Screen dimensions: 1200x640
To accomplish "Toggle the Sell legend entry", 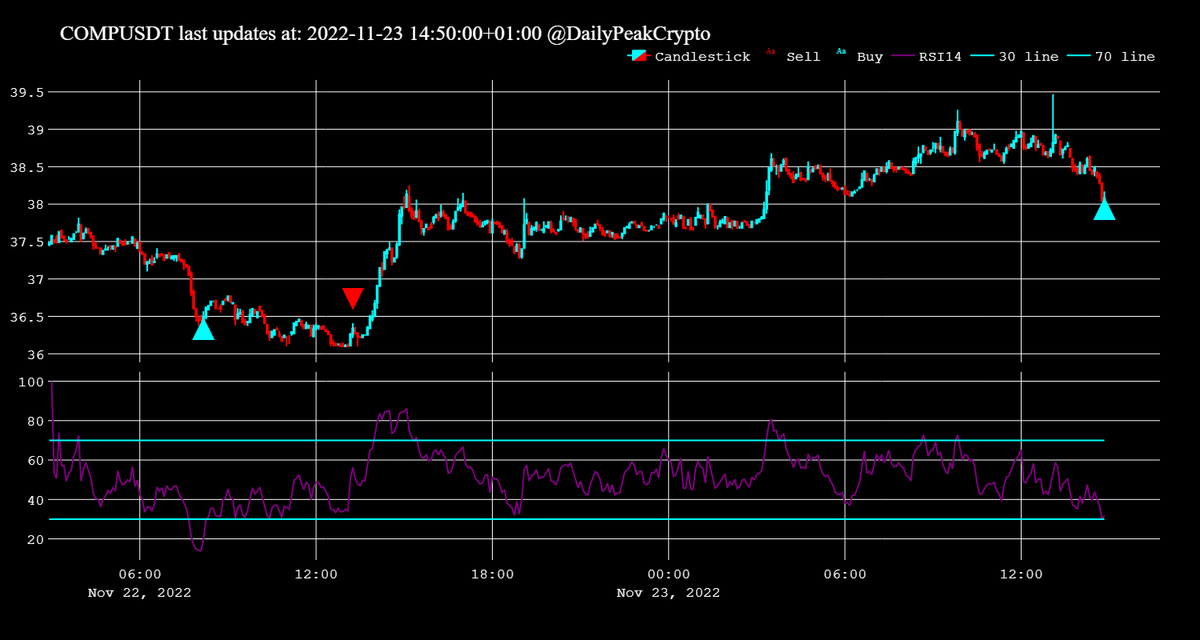I will [793, 56].
